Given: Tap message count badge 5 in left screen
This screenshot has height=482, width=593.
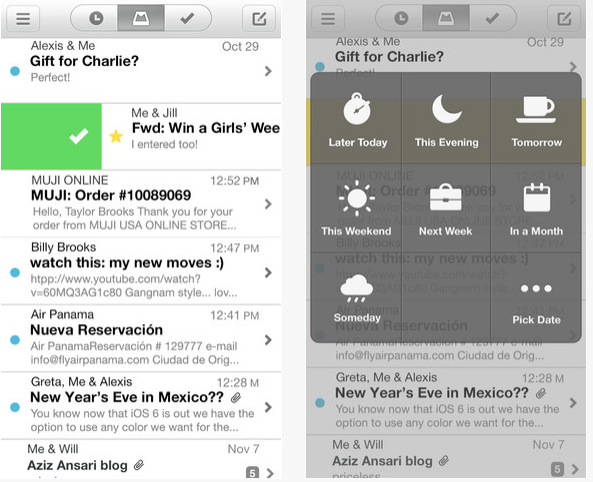Looking at the screenshot, I should 252,473.
